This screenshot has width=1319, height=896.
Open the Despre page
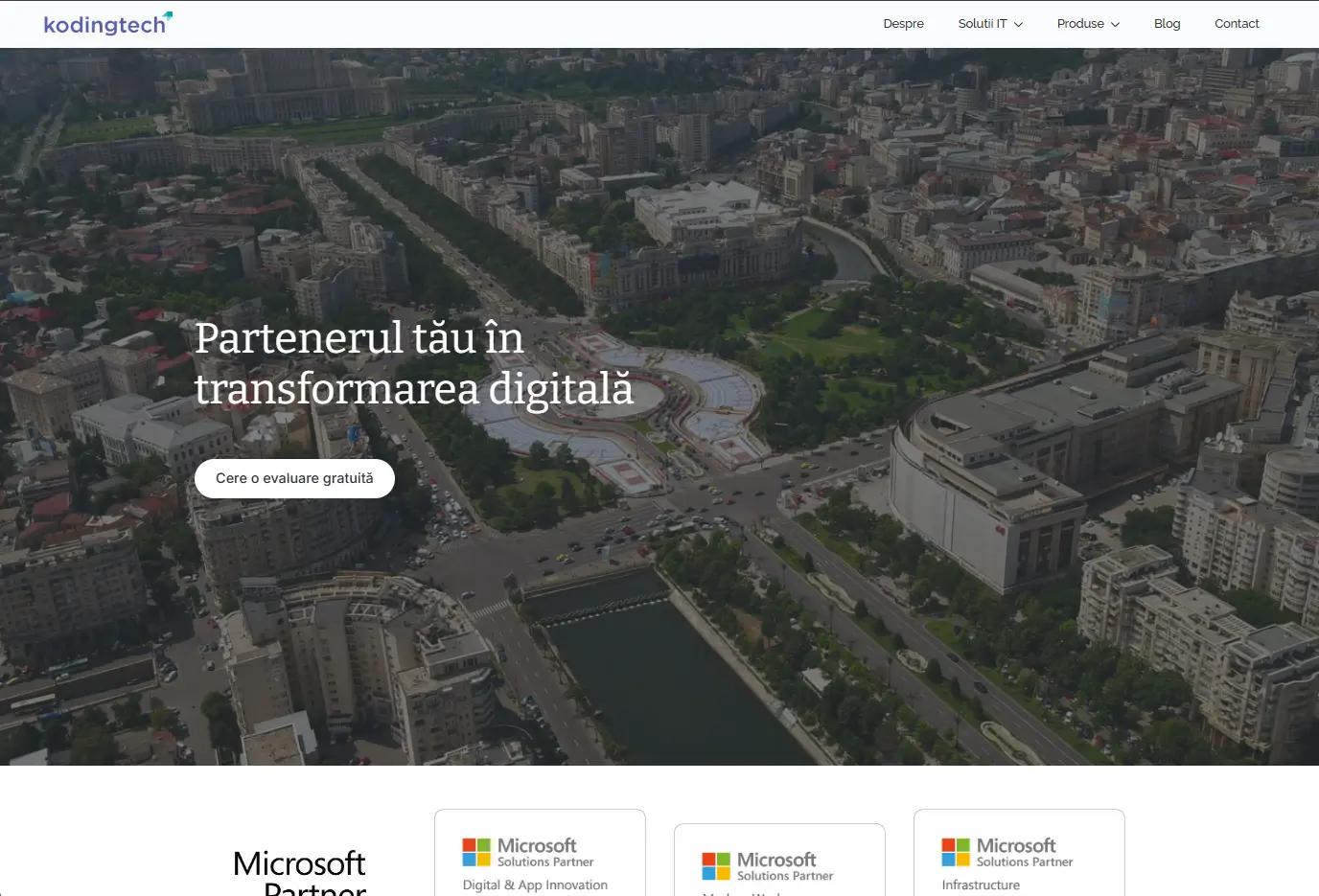[x=903, y=24]
